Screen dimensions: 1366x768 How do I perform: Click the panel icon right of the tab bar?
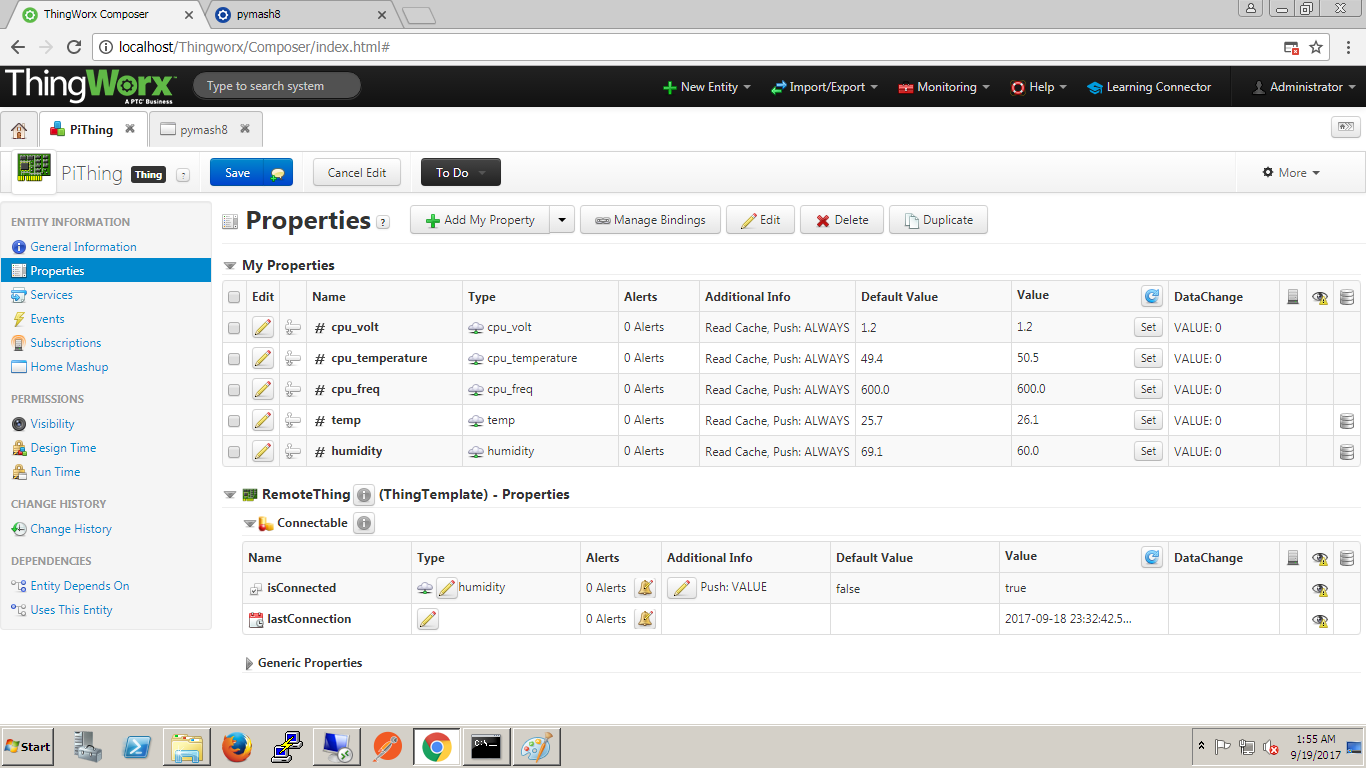click(1345, 127)
